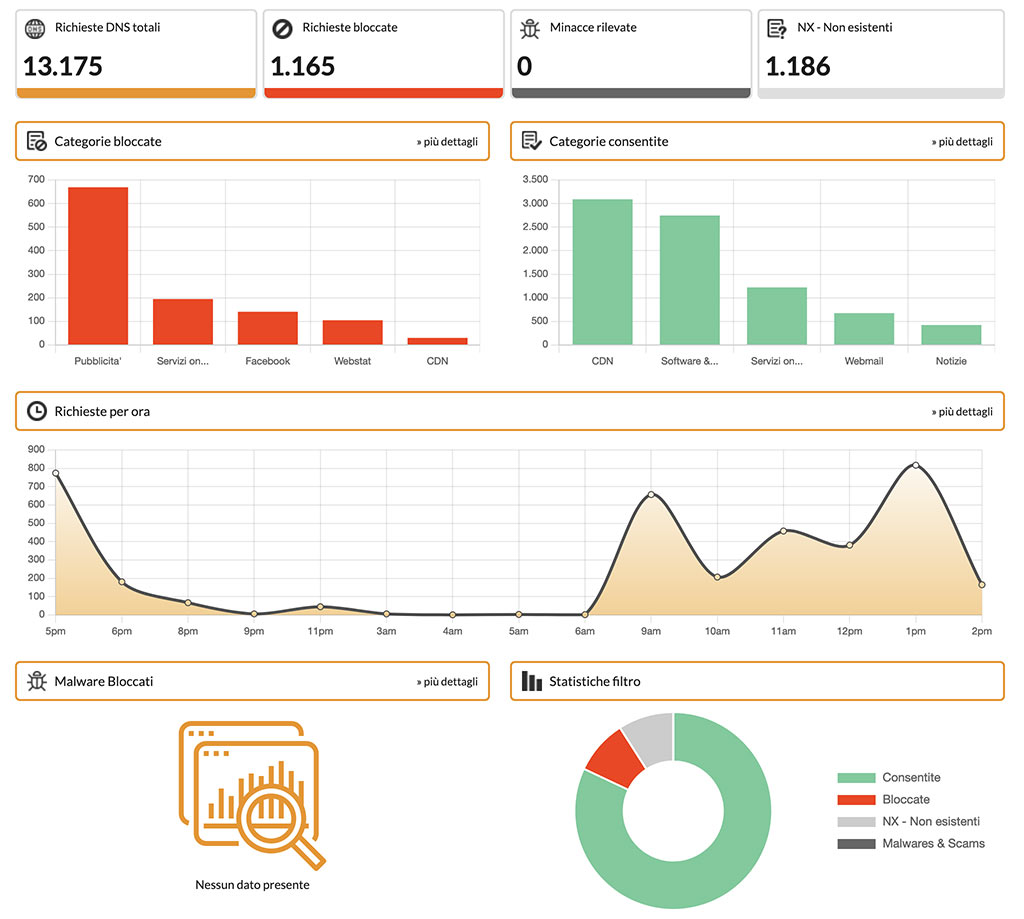The height and width of the screenshot is (919, 1024).
Task: Click the Malware Bloccati header title
Action: click(x=104, y=681)
